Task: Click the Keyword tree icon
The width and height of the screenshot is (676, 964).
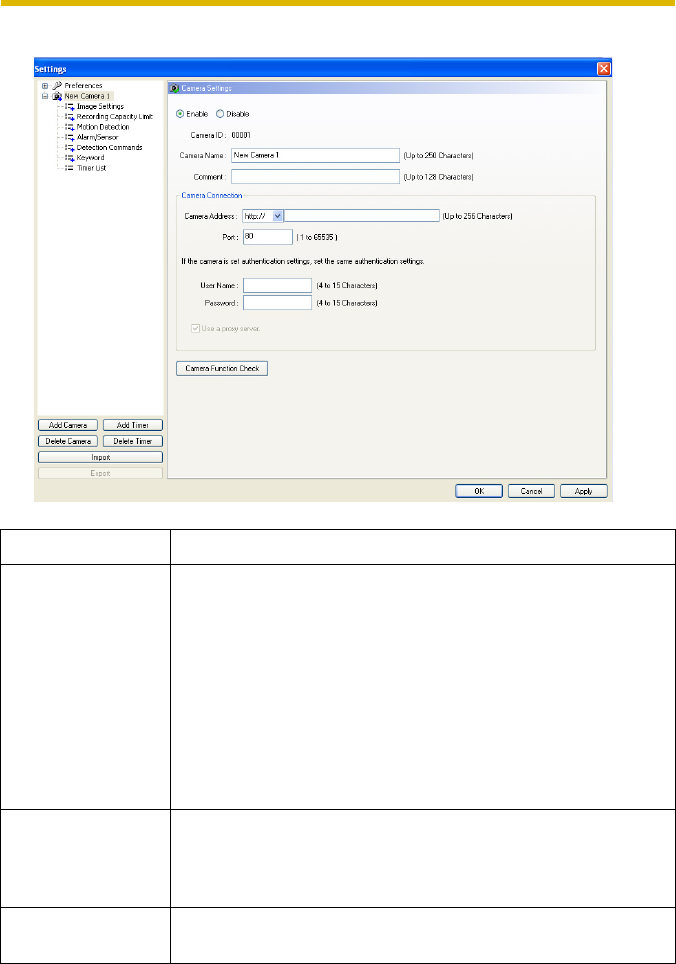Action: [69, 158]
